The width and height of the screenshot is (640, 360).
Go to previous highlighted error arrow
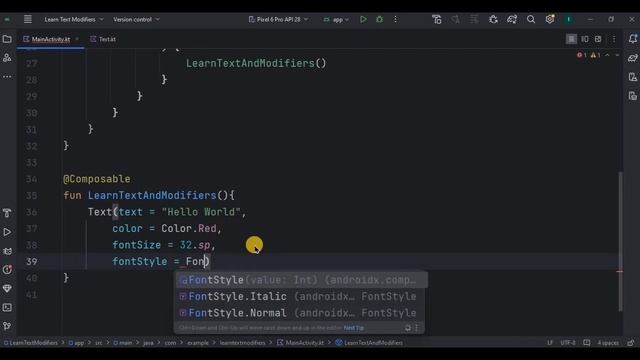[x=607, y=55]
